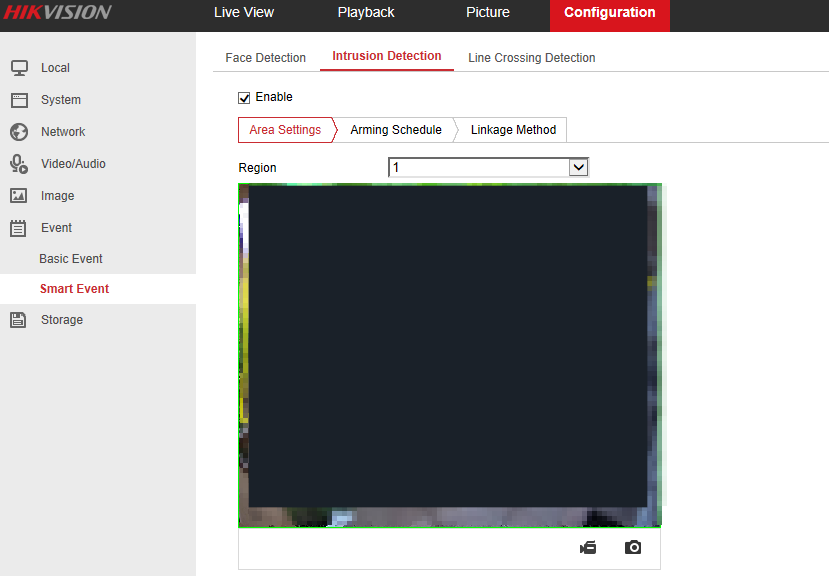Viewport: 829px width, 576px height.
Task: Click inside the camera preview area
Action: [x=449, y=355]
